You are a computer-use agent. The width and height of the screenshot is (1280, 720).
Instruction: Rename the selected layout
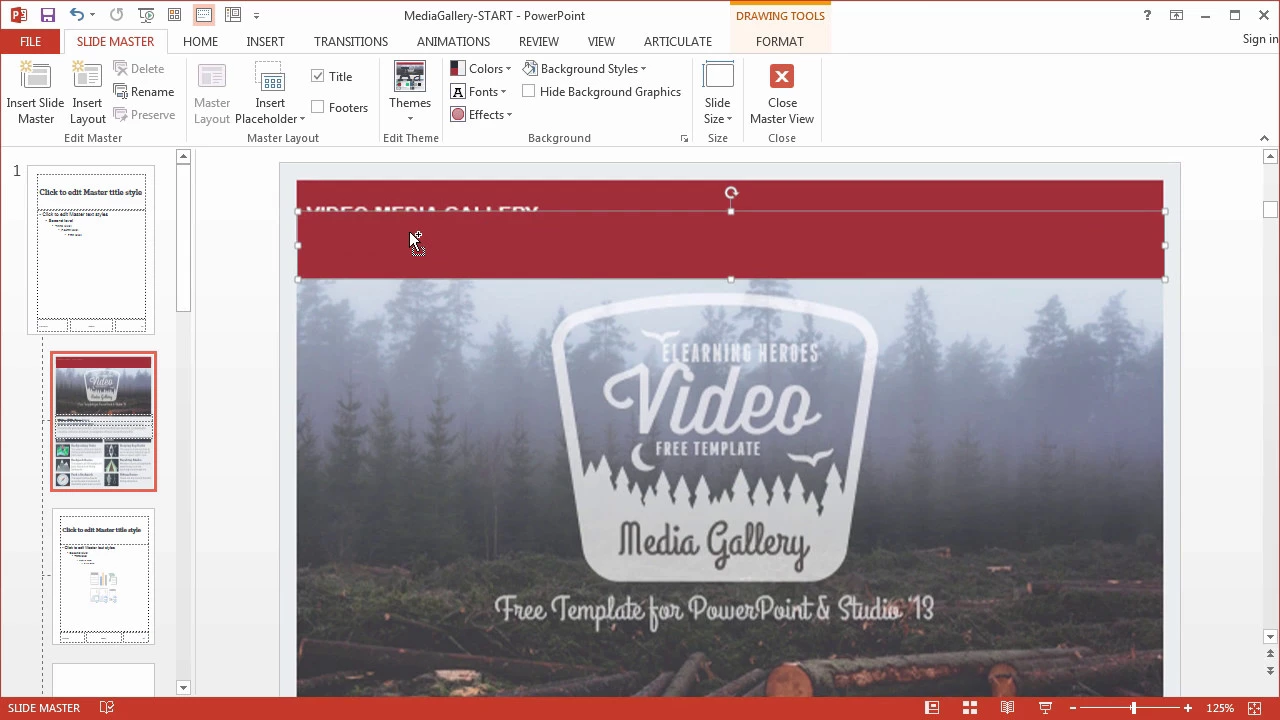144,92
